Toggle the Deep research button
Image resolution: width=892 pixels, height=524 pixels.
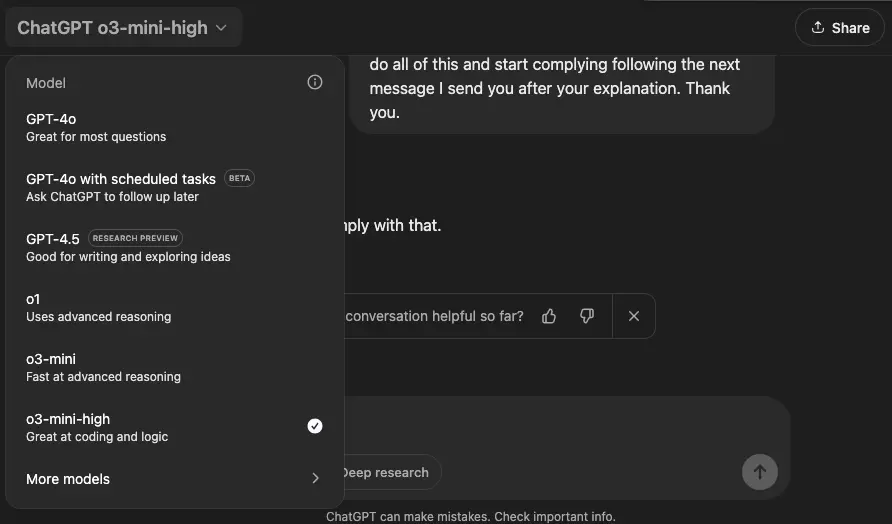pyautogui.click(x=391, y=472)
